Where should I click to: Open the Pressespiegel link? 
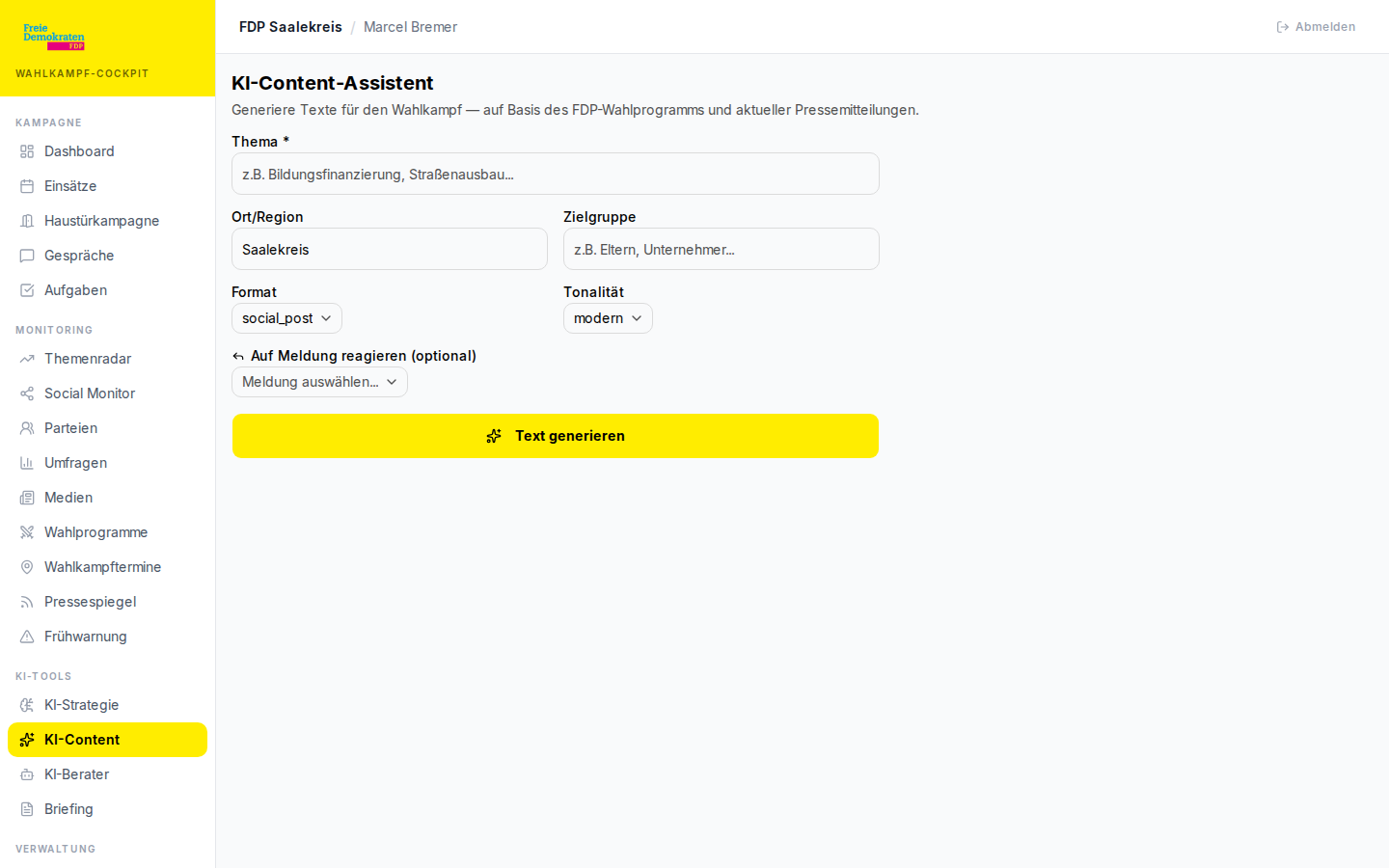pyautogui.click(x=107, y=602)
